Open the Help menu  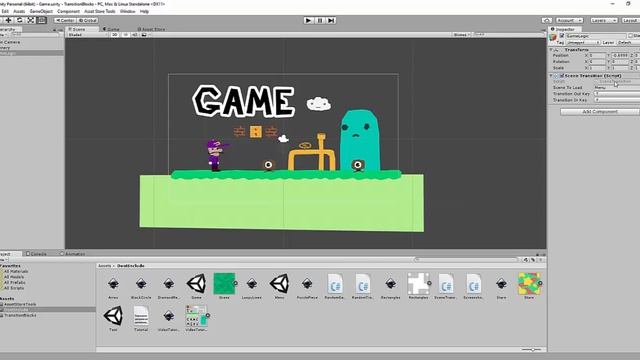[144, 11]
